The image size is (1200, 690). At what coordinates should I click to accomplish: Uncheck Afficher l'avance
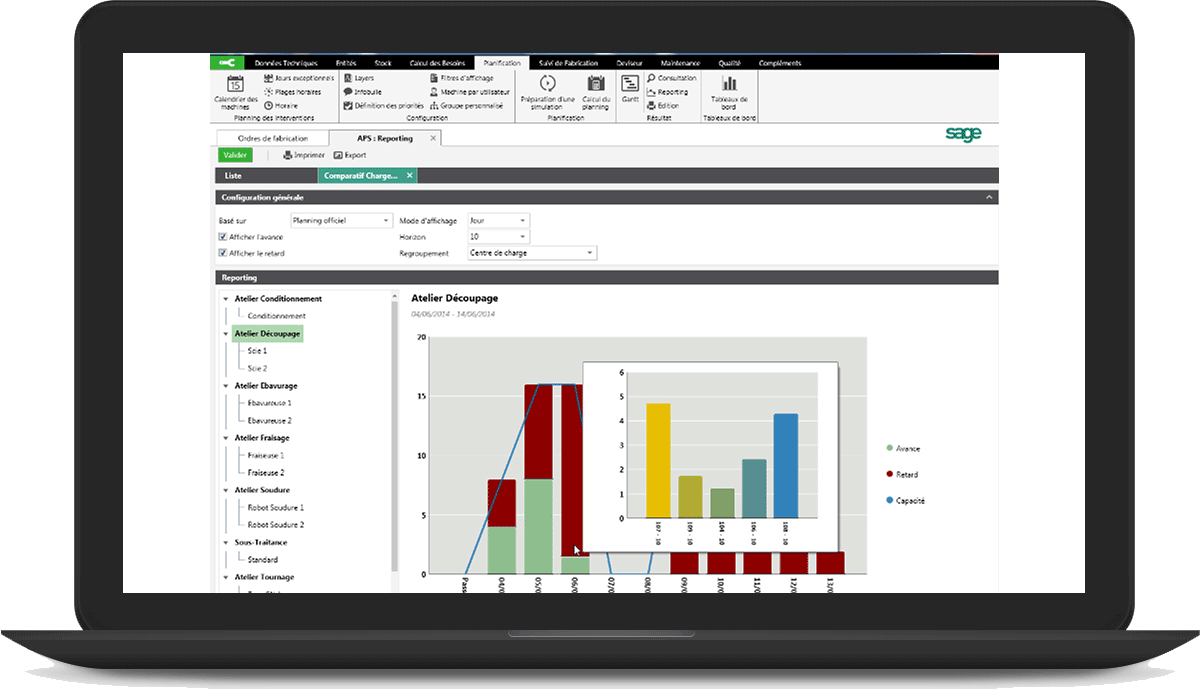coord(222,236)
